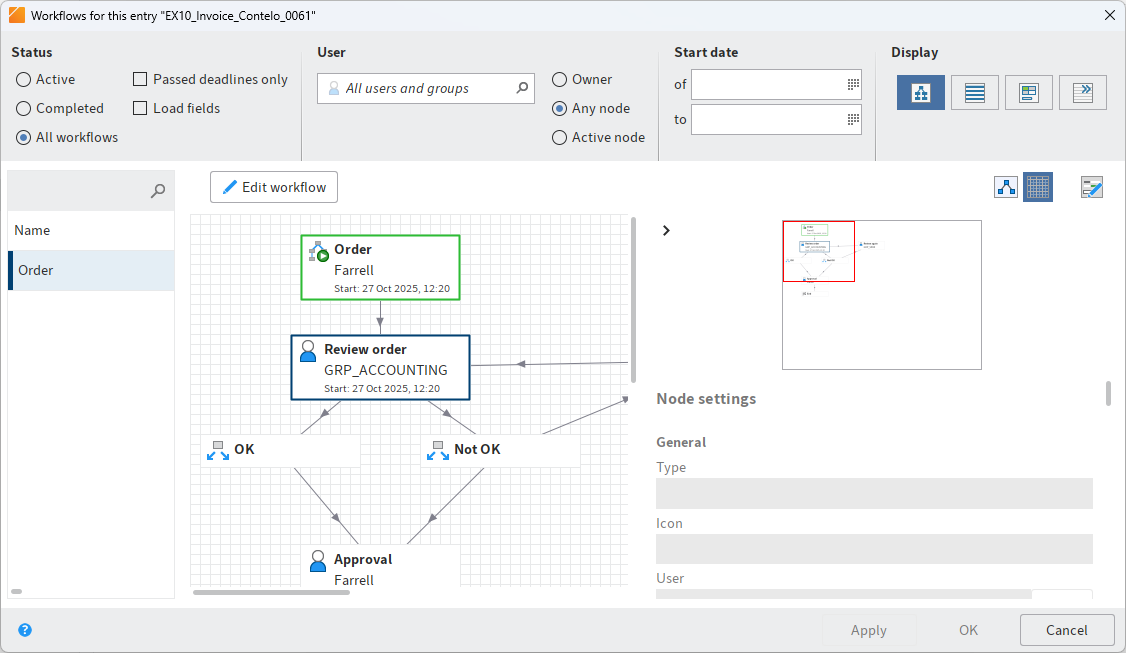Switch Display to list view

pyautogui.click(x=974, y=92)
